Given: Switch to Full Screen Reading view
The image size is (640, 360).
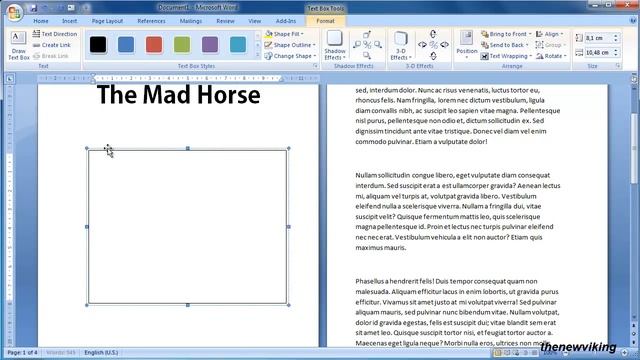Looking at the screenshot, I should (x=507, y=353).
